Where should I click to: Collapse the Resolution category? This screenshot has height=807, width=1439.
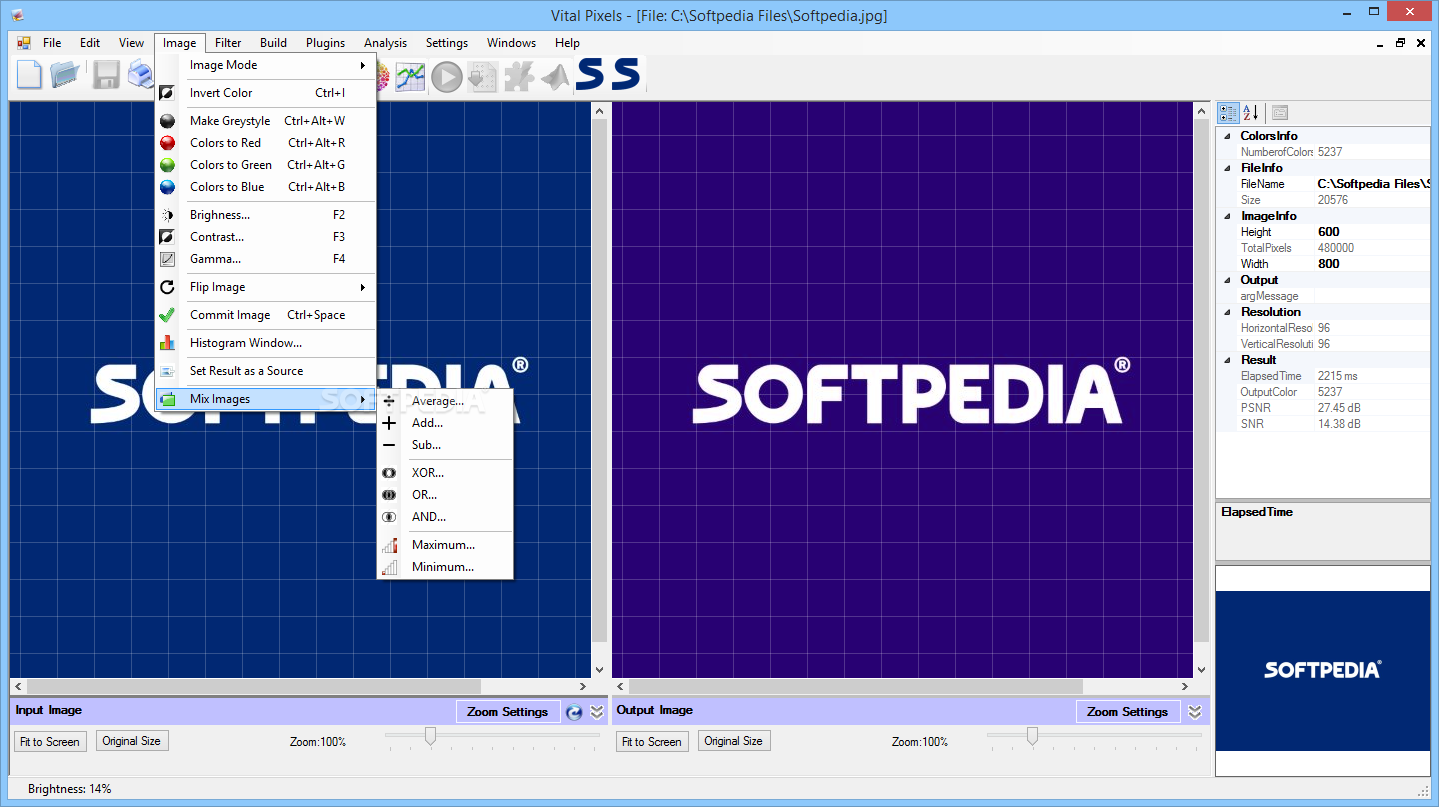1228,312
